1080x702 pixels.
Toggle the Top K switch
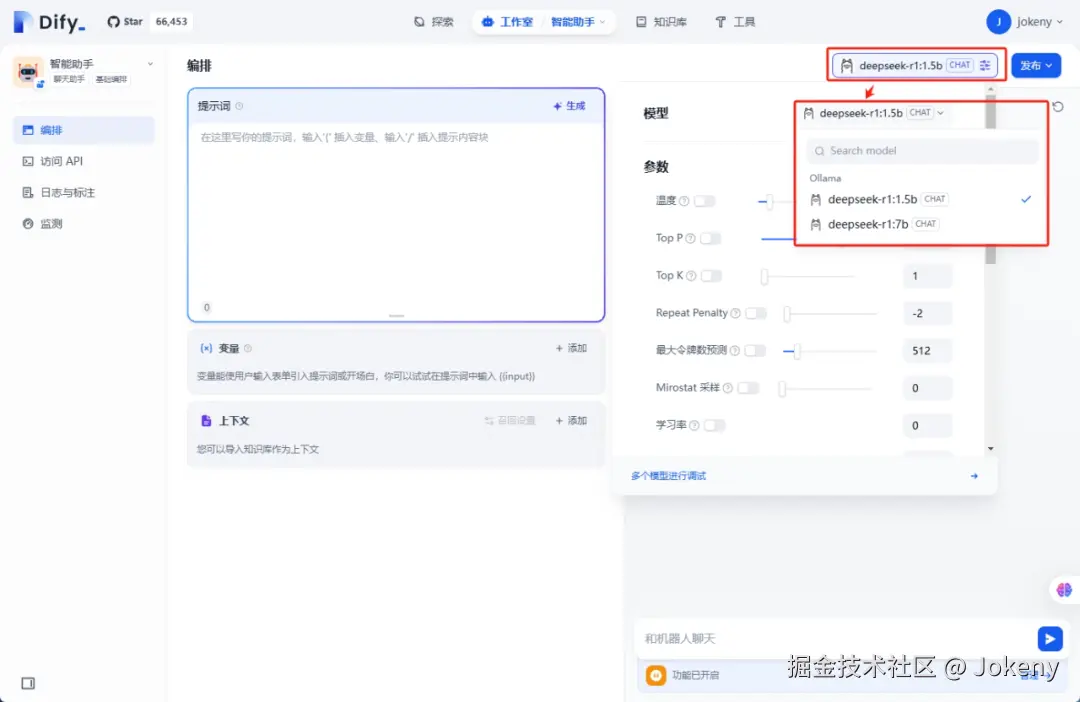711,276
